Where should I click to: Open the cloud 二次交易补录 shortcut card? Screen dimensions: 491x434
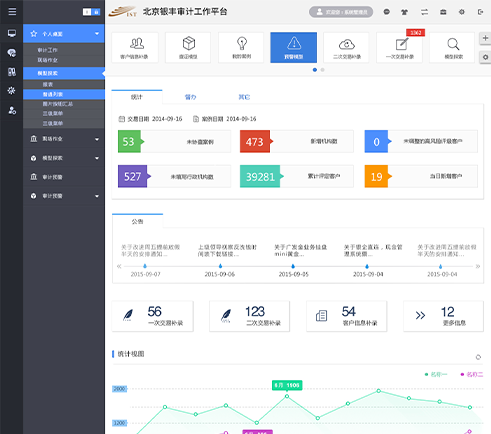click(x=346, y=47)
